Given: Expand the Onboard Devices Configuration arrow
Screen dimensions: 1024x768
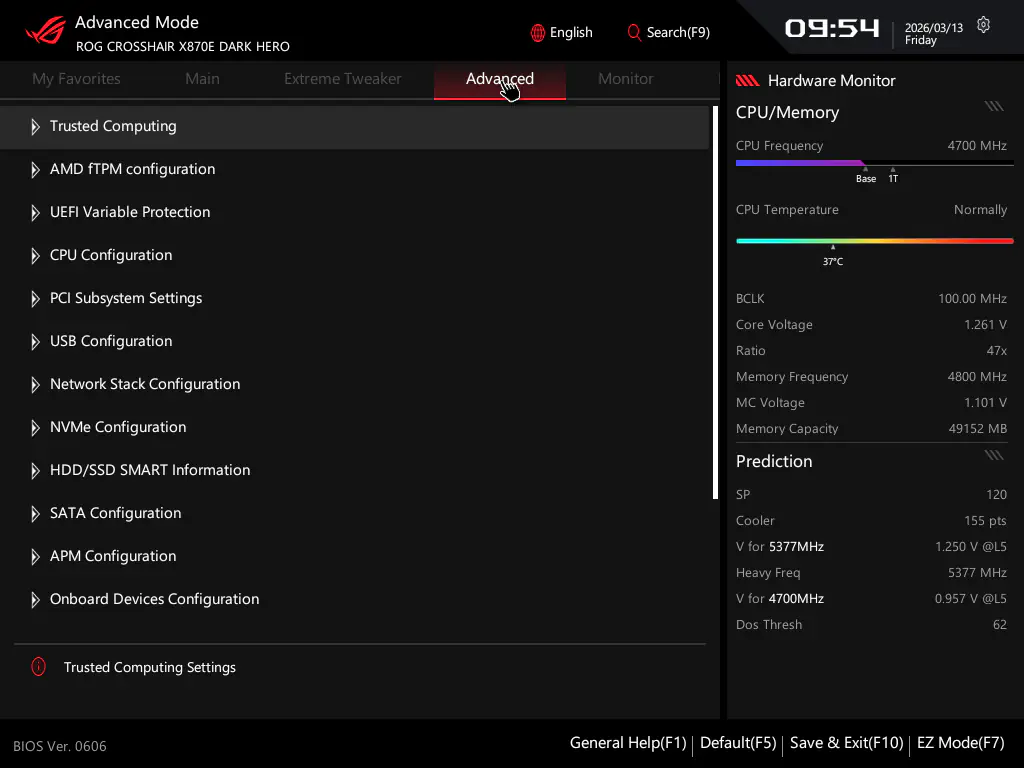Looking at the screenshot, I should pyautogui.click(x=35, y=600).
